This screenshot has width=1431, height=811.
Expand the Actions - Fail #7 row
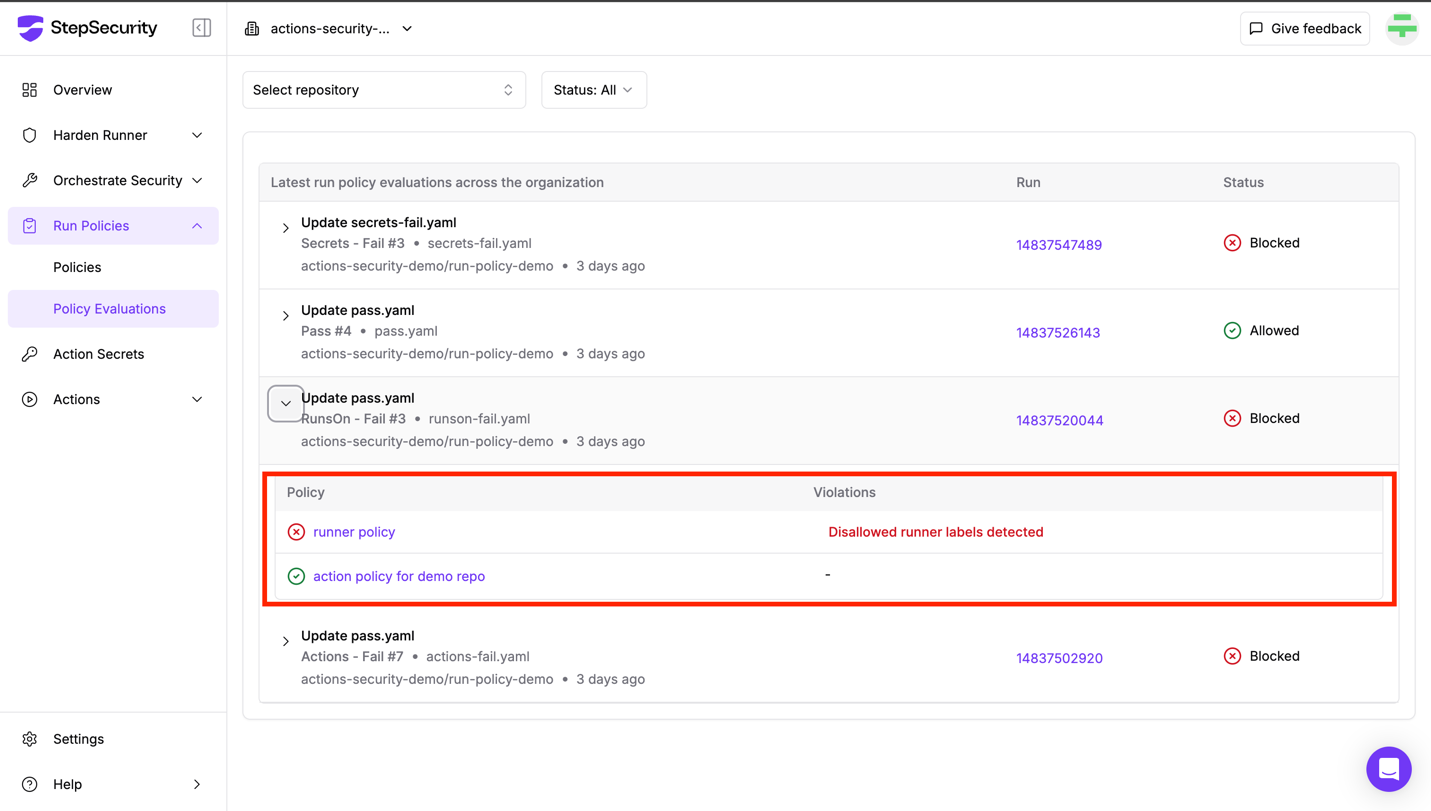286,641
